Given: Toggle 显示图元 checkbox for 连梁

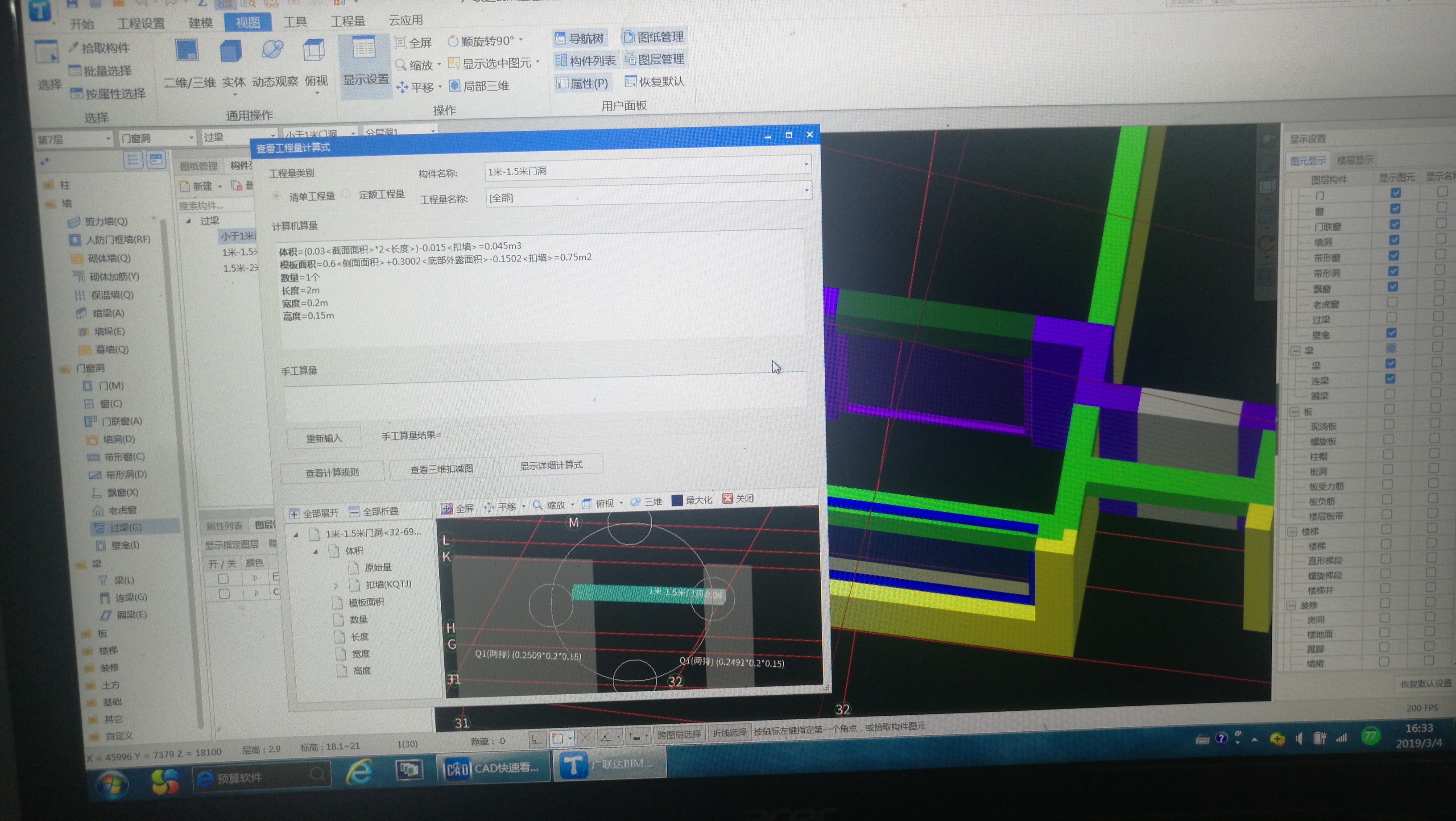Looking at the screenshot, I should (1390, 378).
